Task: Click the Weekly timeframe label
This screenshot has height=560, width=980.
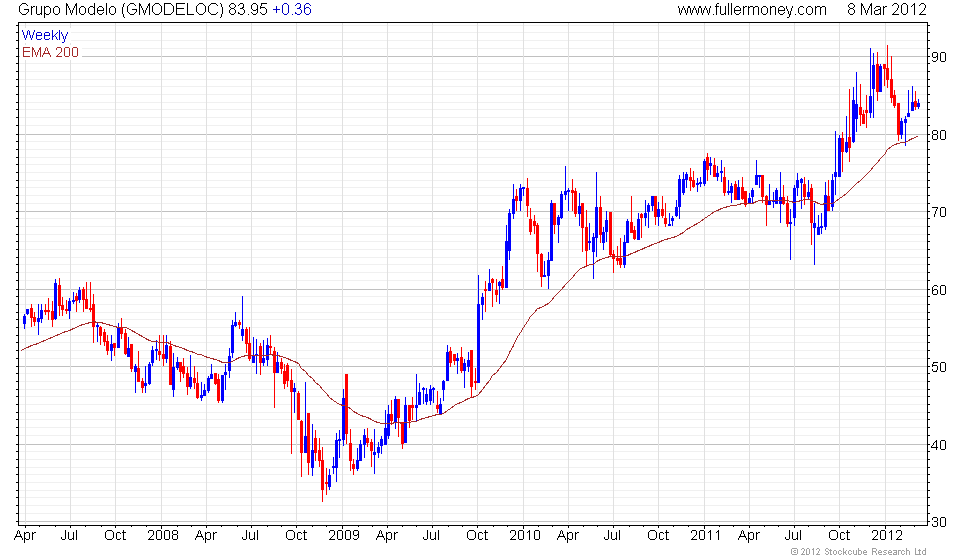Action: point(45,36)
